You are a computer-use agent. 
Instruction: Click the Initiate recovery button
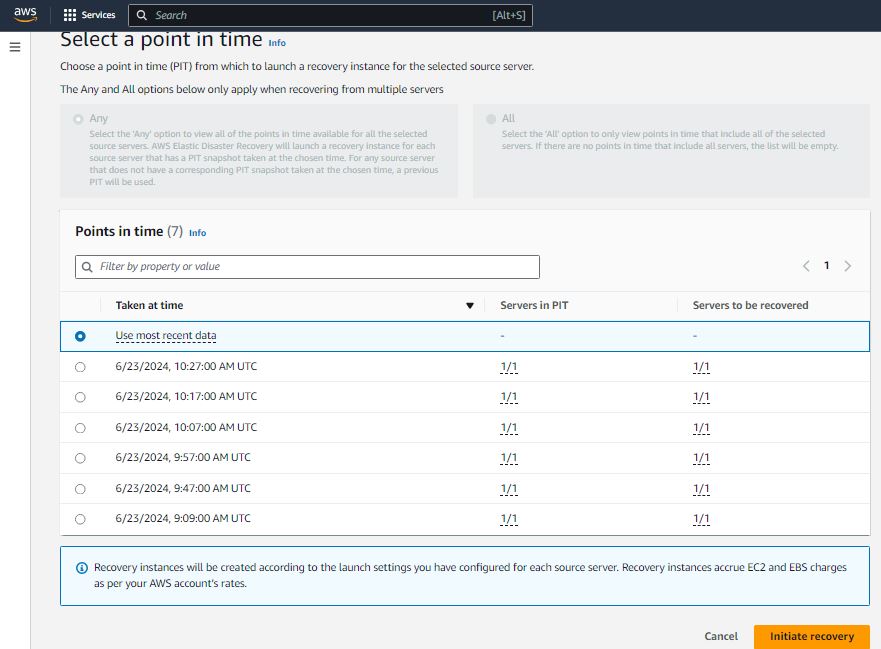(811, 636)
